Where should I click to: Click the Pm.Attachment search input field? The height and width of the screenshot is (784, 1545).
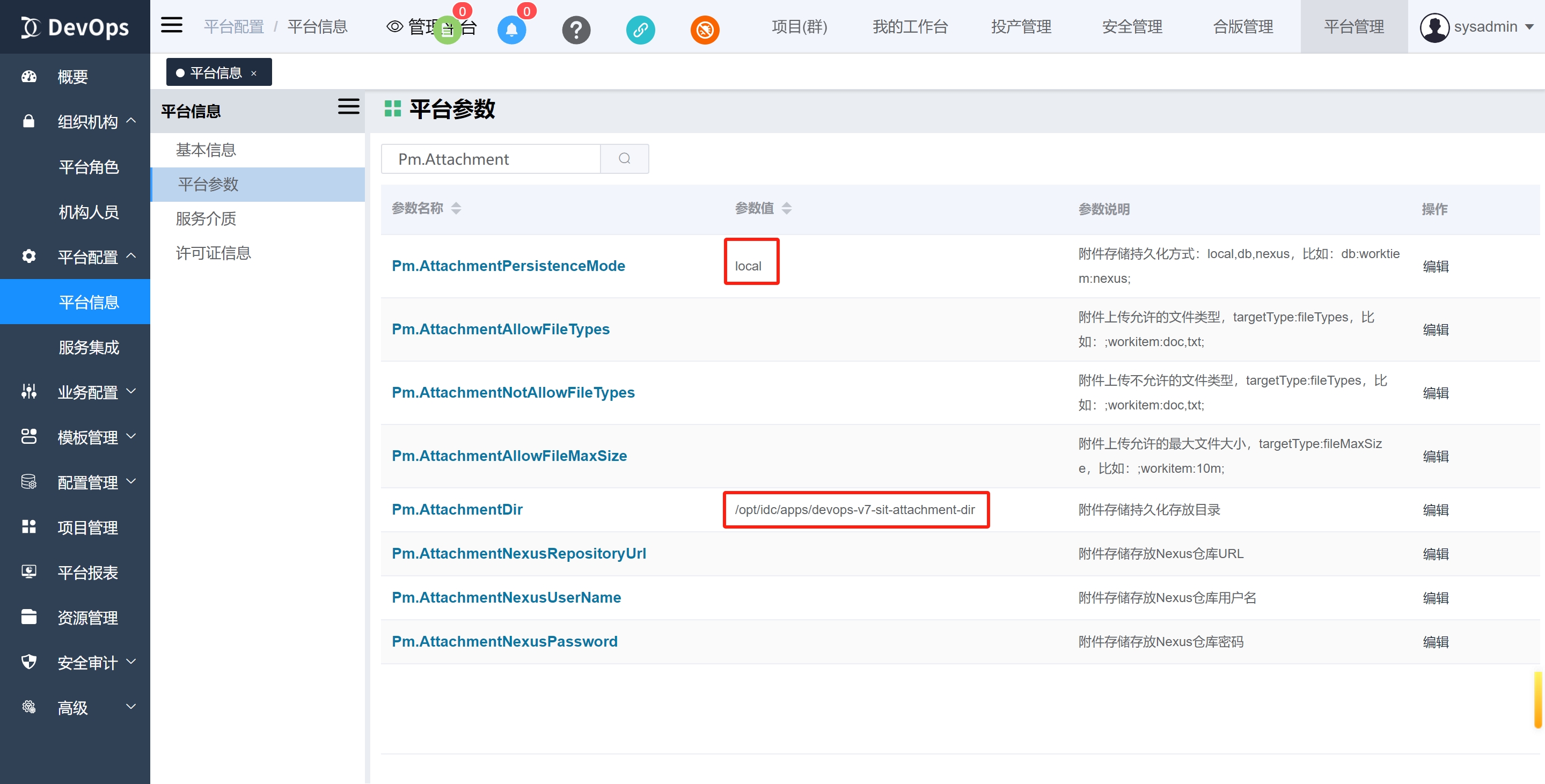click(x=490, y=158)
